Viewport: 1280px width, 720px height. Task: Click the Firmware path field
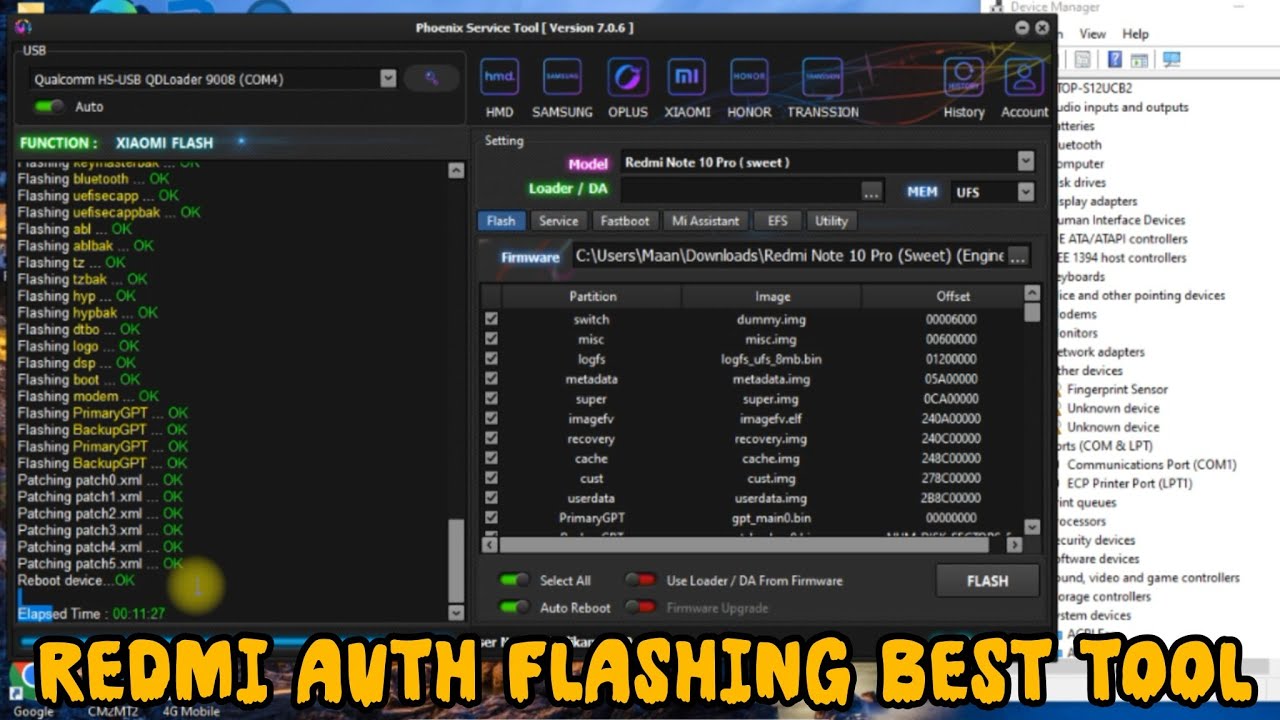click(789, 256)
